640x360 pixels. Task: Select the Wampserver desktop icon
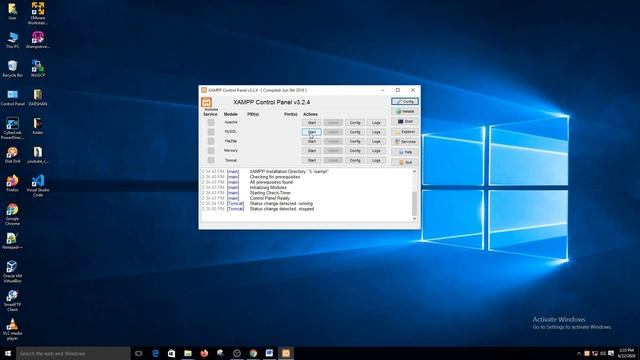pyautogui.click(x=38, y=40)
